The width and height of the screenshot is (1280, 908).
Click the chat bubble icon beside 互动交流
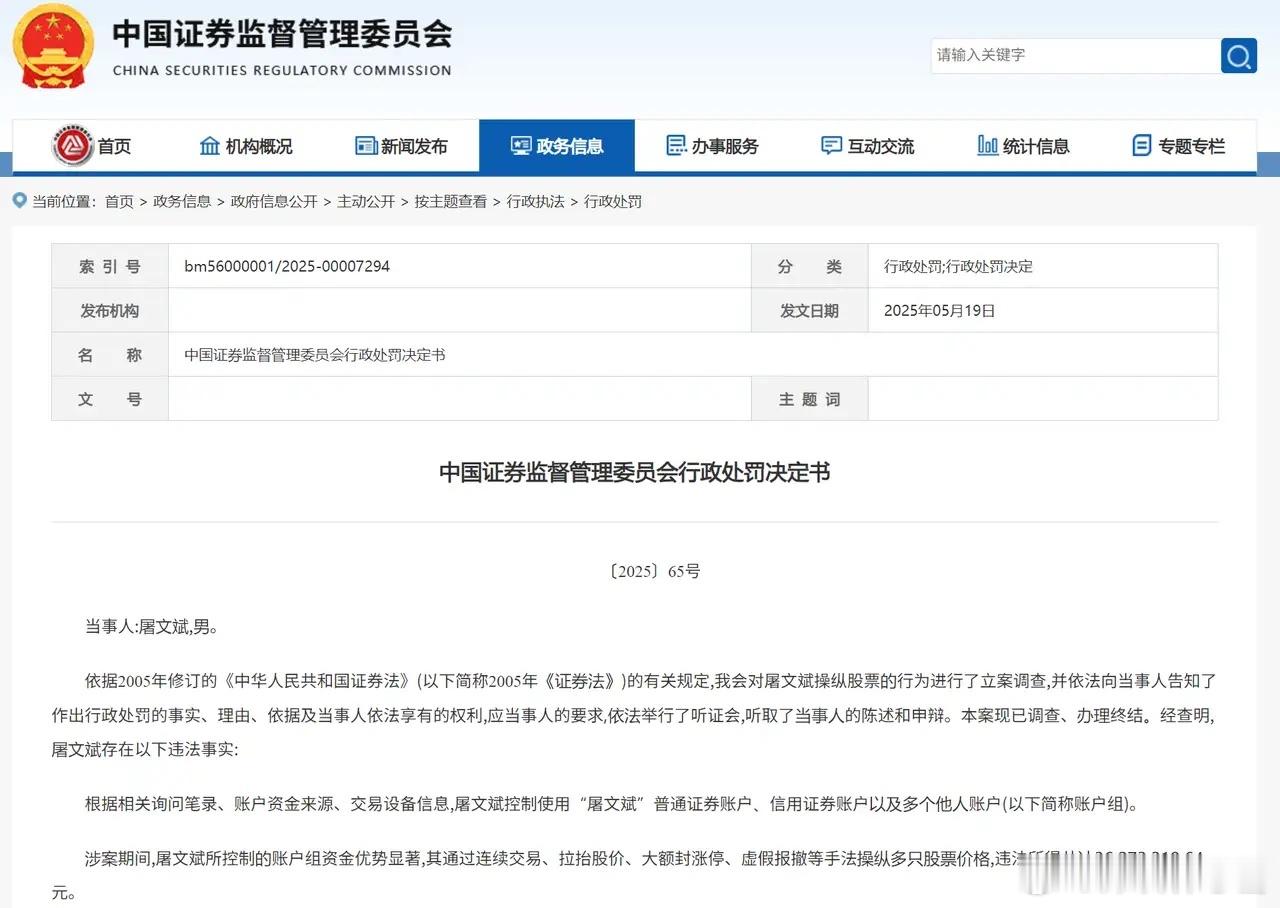[831, 146]
